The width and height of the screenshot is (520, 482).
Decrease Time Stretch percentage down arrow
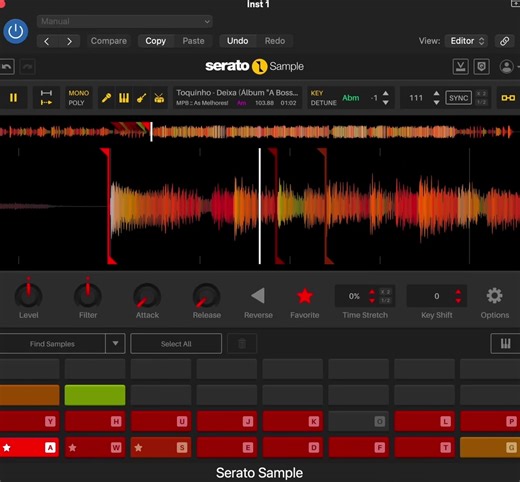(x=372, y=300)
